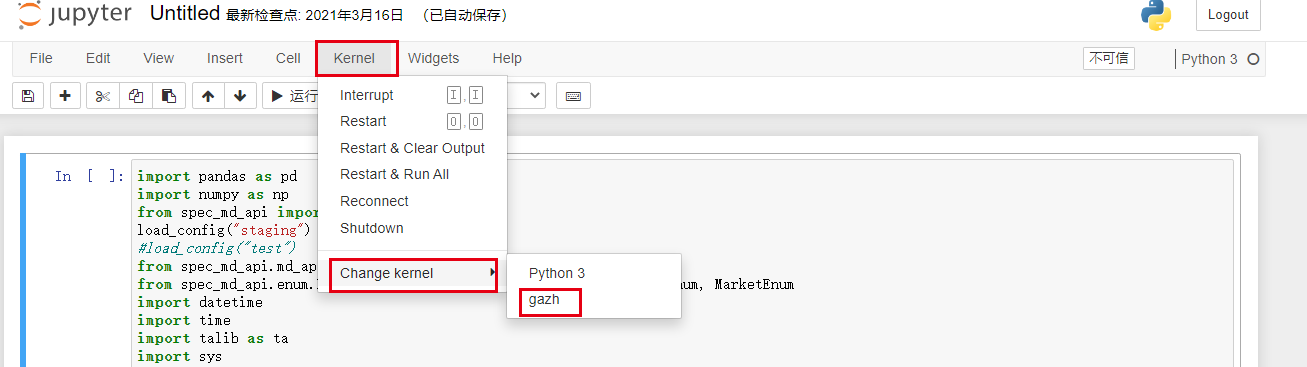
Task: Click the save notebook floppy icon
Action: 27,96
